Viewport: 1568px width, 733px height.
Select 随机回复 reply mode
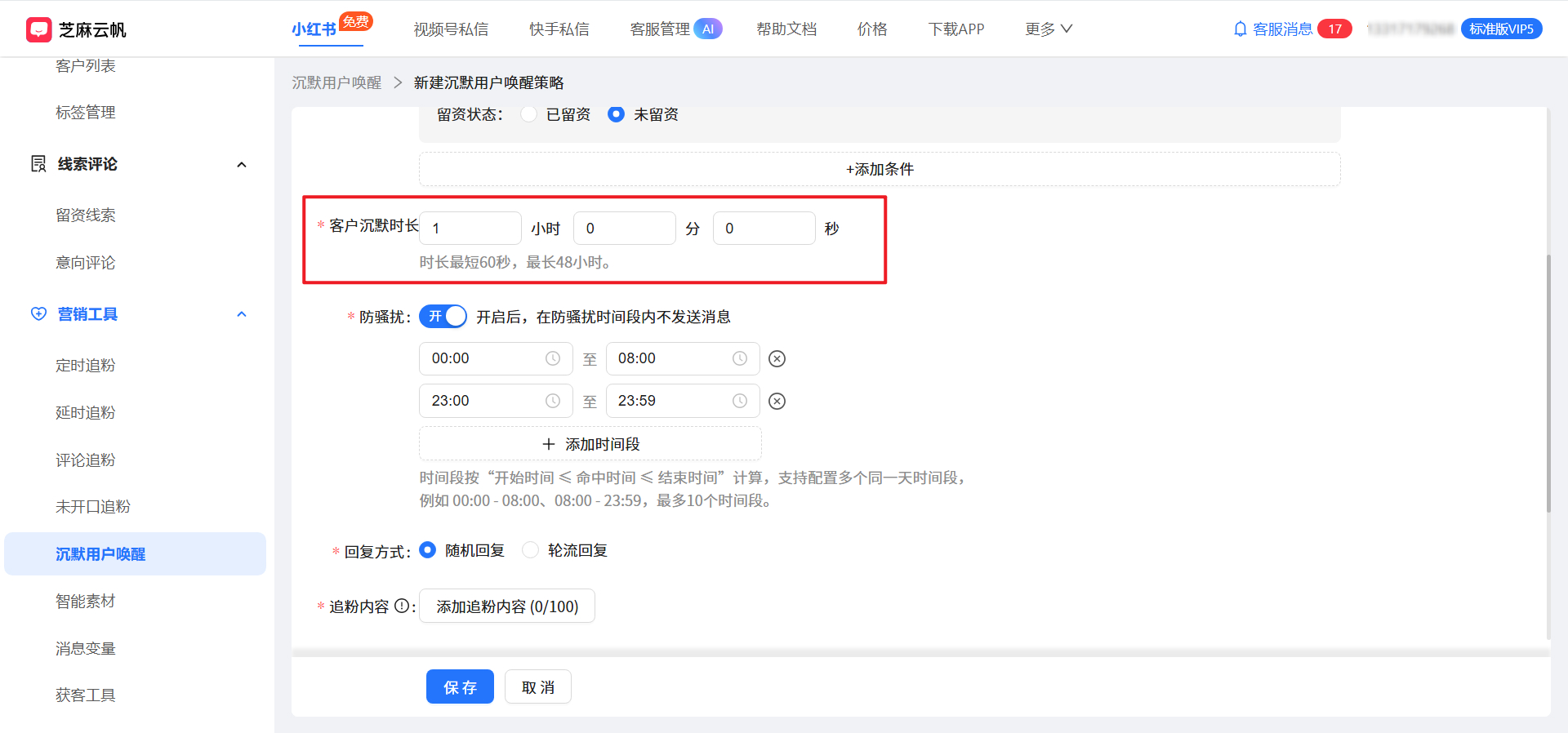click(x=427, y=550)
